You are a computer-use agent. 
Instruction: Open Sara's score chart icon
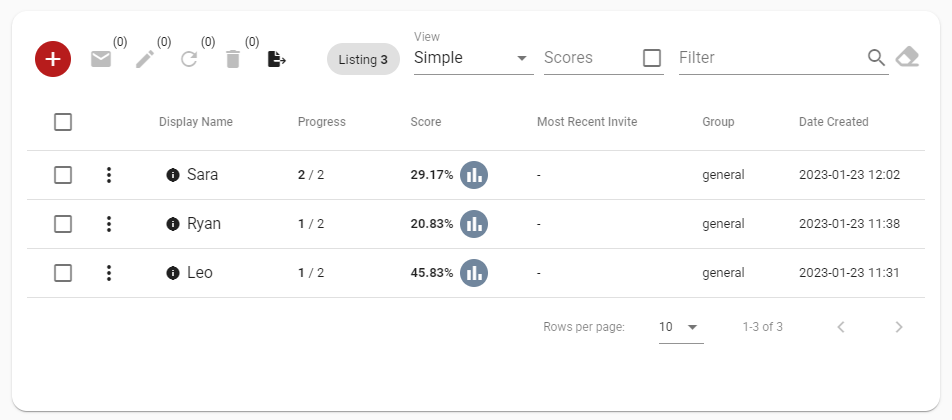click(474, 175)
